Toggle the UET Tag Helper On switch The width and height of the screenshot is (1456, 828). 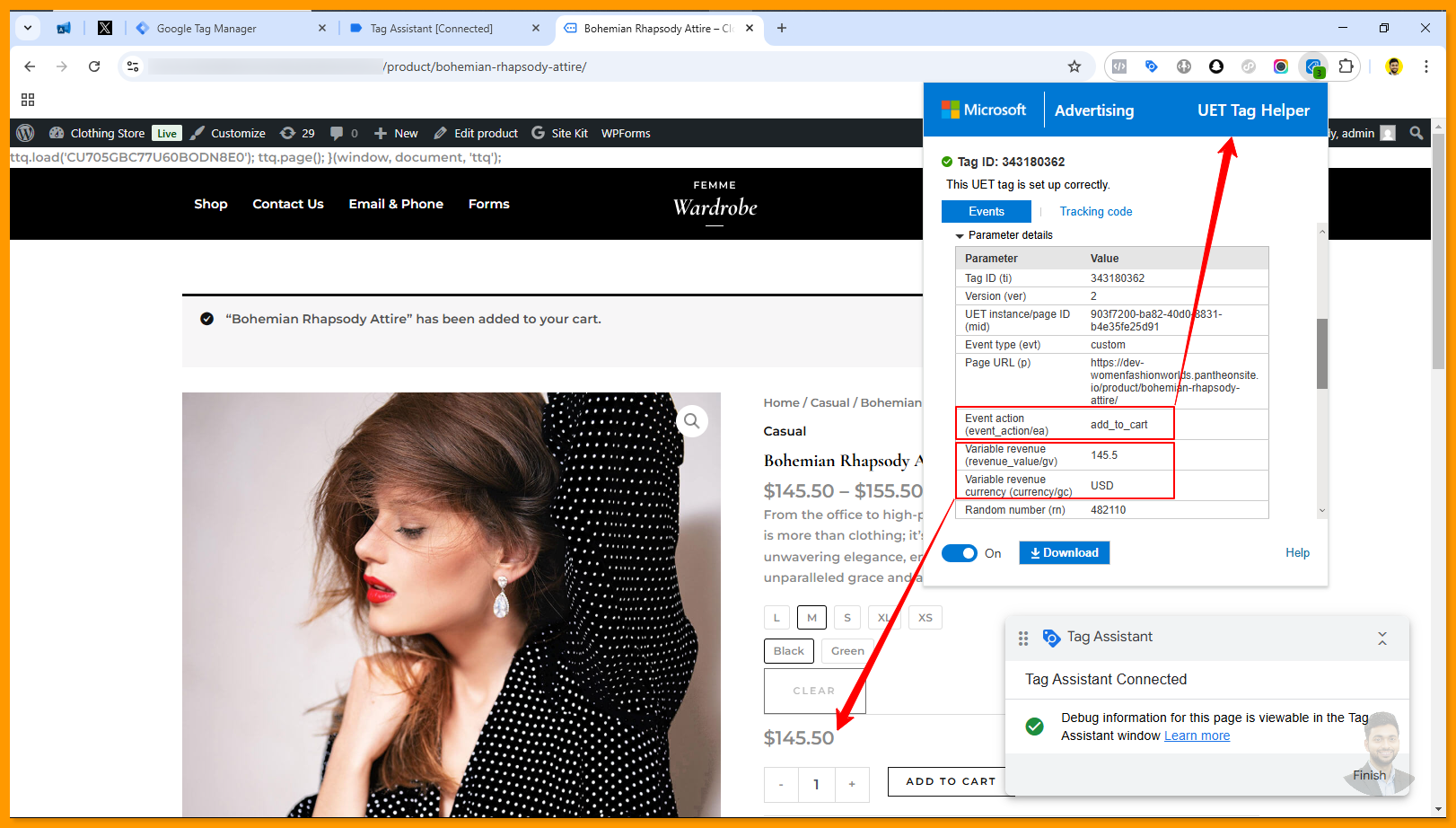click(x=959, y=553)
